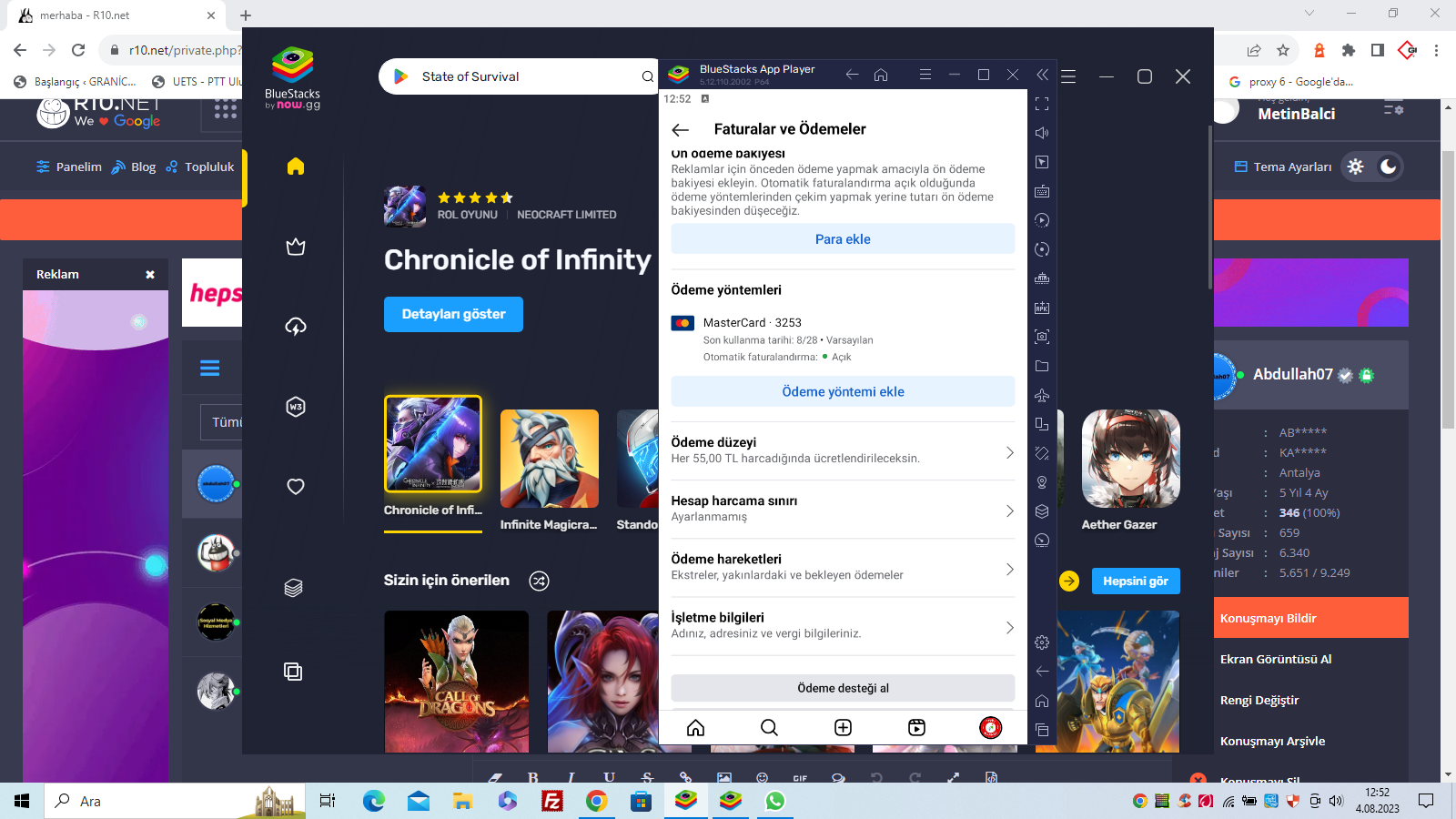Open the BlueStacks App Player hamburger menu
The image size is (1456, 819).
click(x=925, y=75)
